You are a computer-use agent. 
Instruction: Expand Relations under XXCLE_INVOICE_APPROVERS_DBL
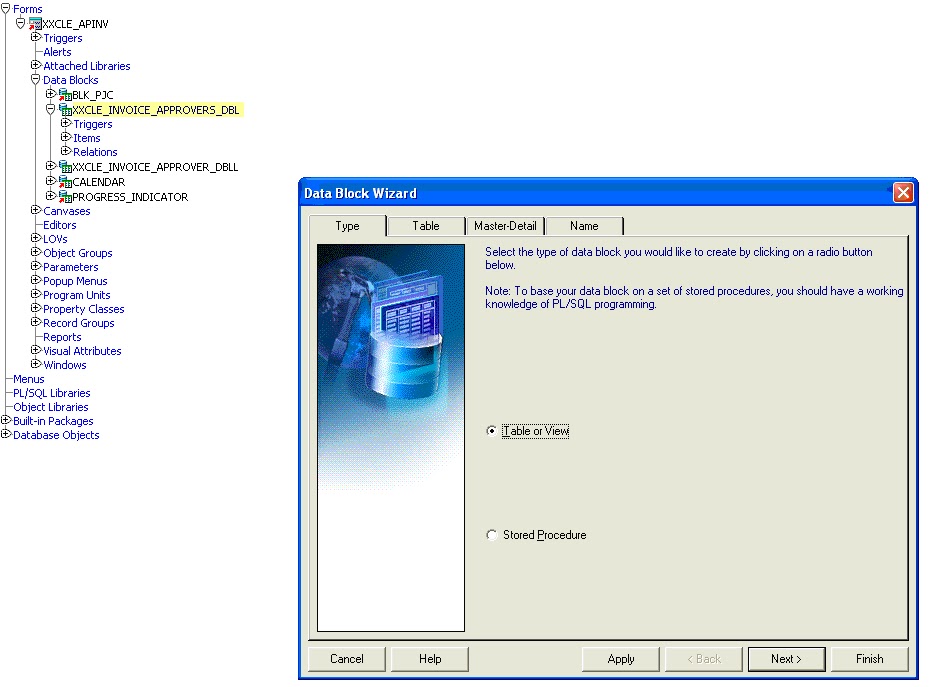pos(66,151)
